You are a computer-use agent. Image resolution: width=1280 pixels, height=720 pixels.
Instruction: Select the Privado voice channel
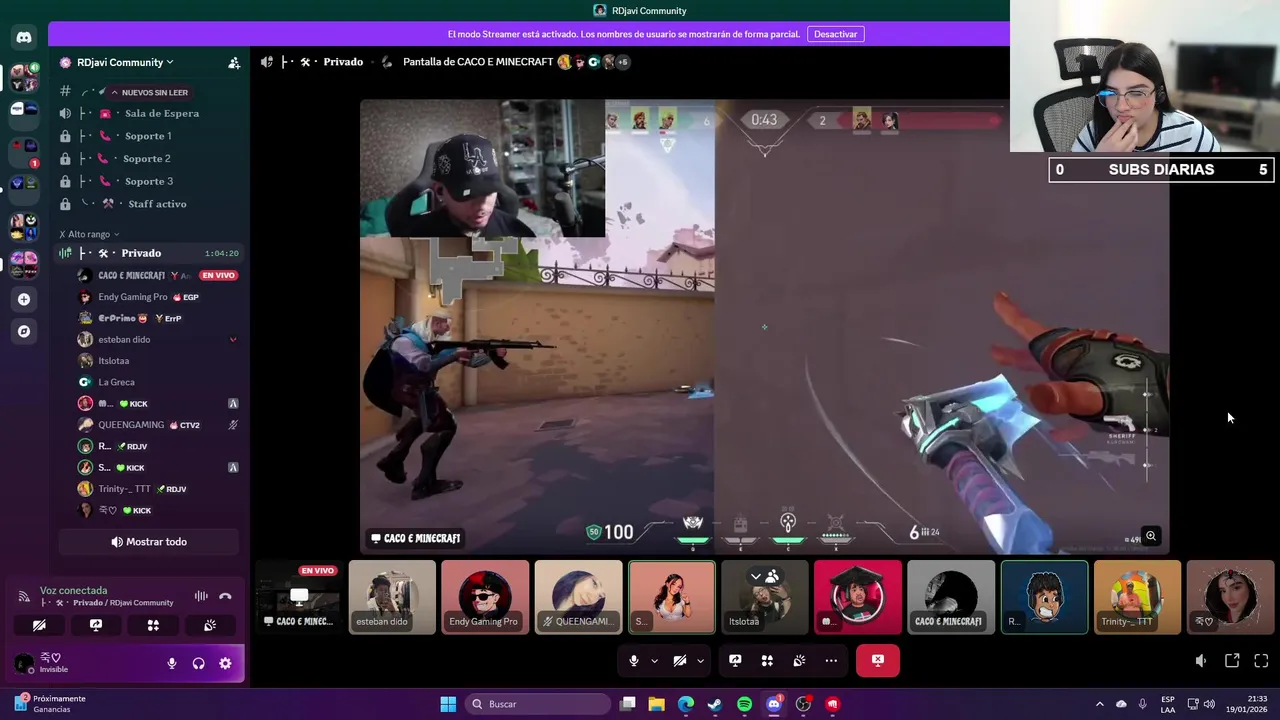pos(148,253)
